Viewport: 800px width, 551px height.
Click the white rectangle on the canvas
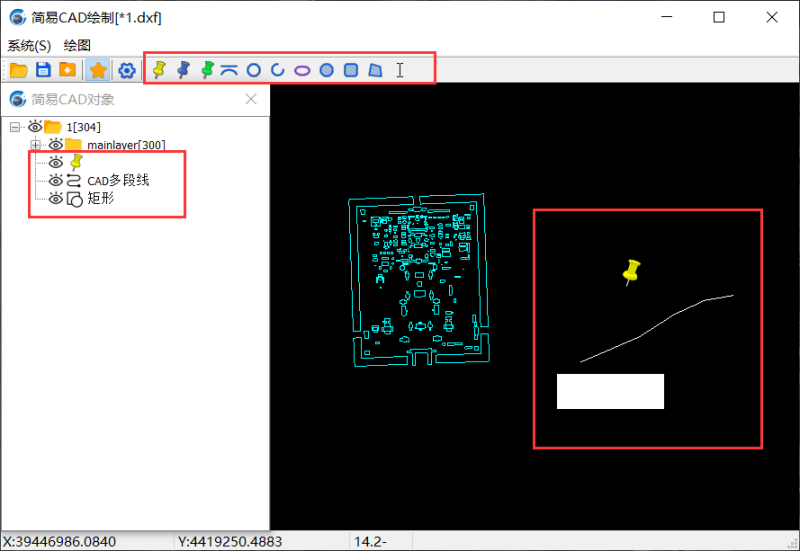[610, 391]
